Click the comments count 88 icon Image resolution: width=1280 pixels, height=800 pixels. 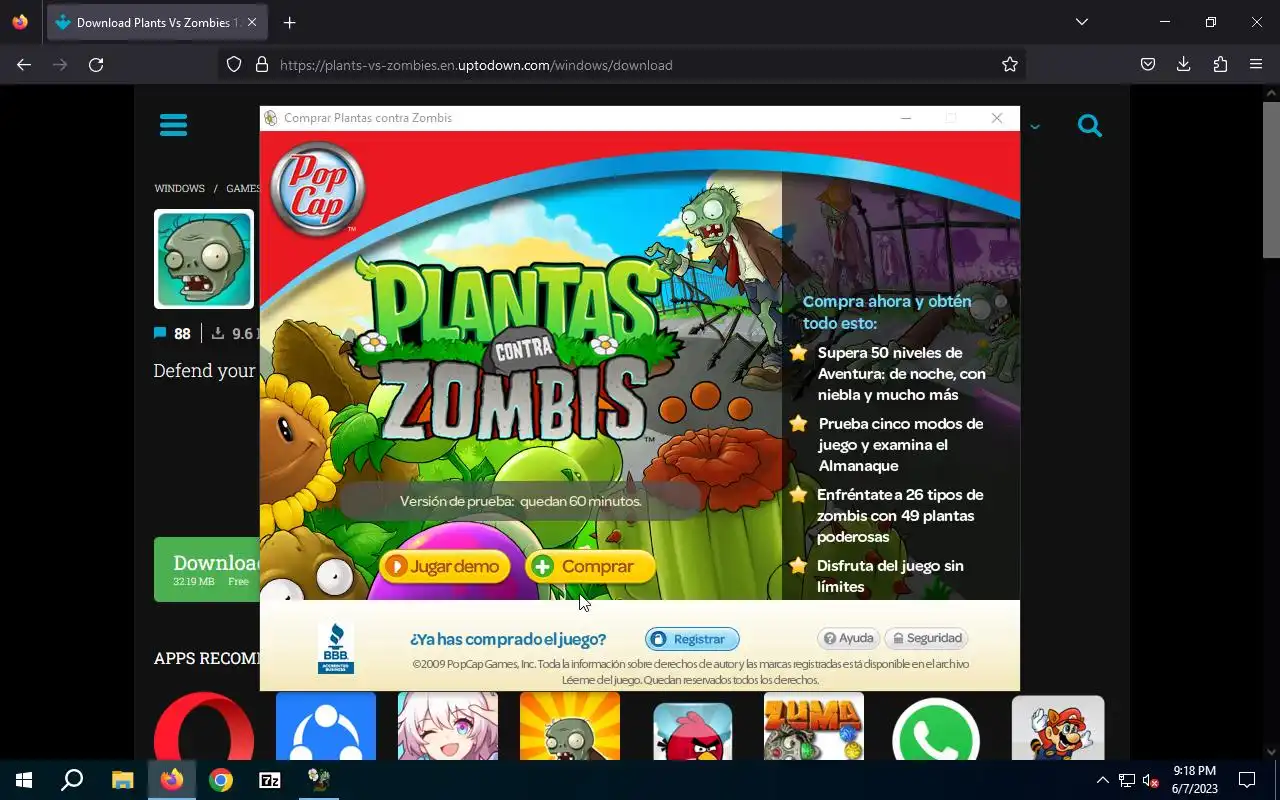160,334
